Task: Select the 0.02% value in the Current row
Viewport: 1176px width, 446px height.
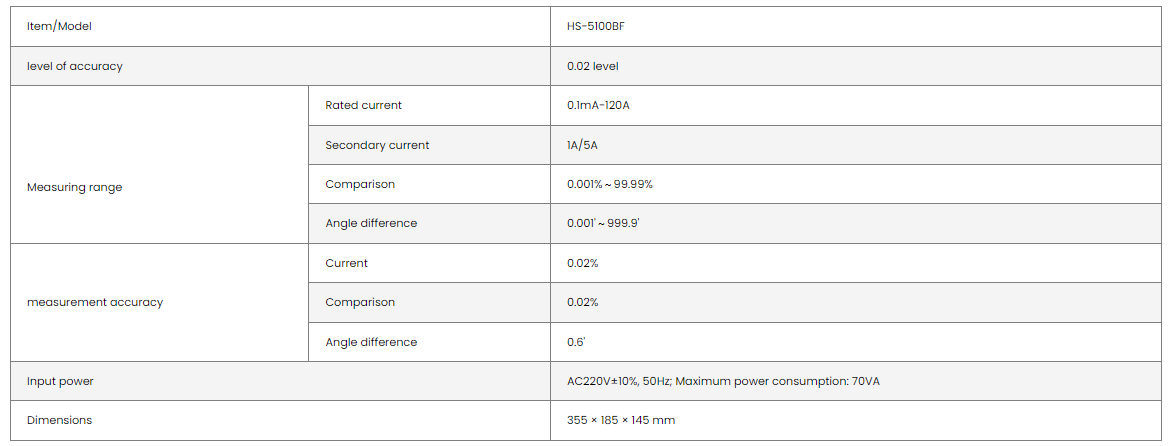Action: (582, 263)
